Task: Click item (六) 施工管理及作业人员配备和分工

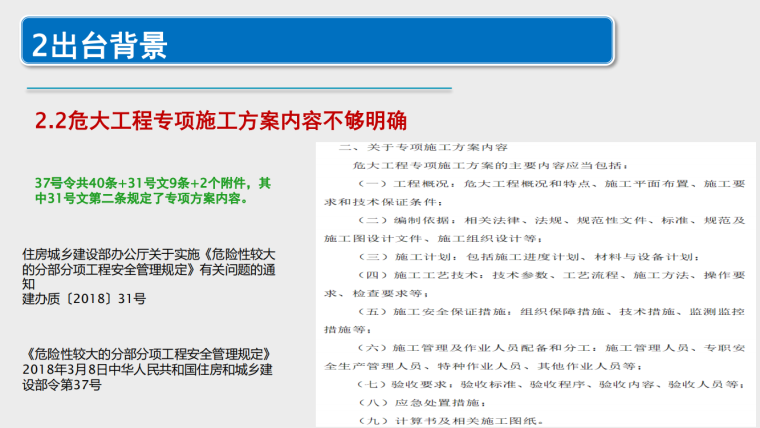Action: (540, 346)
